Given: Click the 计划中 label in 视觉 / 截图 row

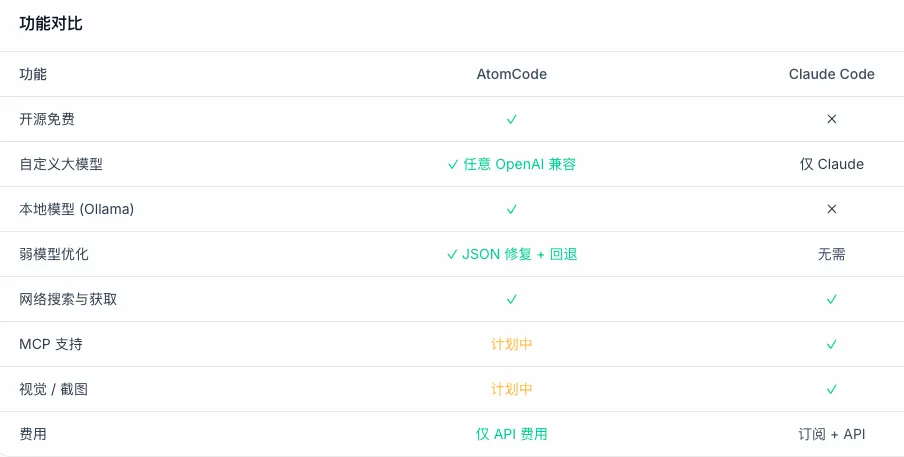Looking at the screenshot, I should 511,389.
